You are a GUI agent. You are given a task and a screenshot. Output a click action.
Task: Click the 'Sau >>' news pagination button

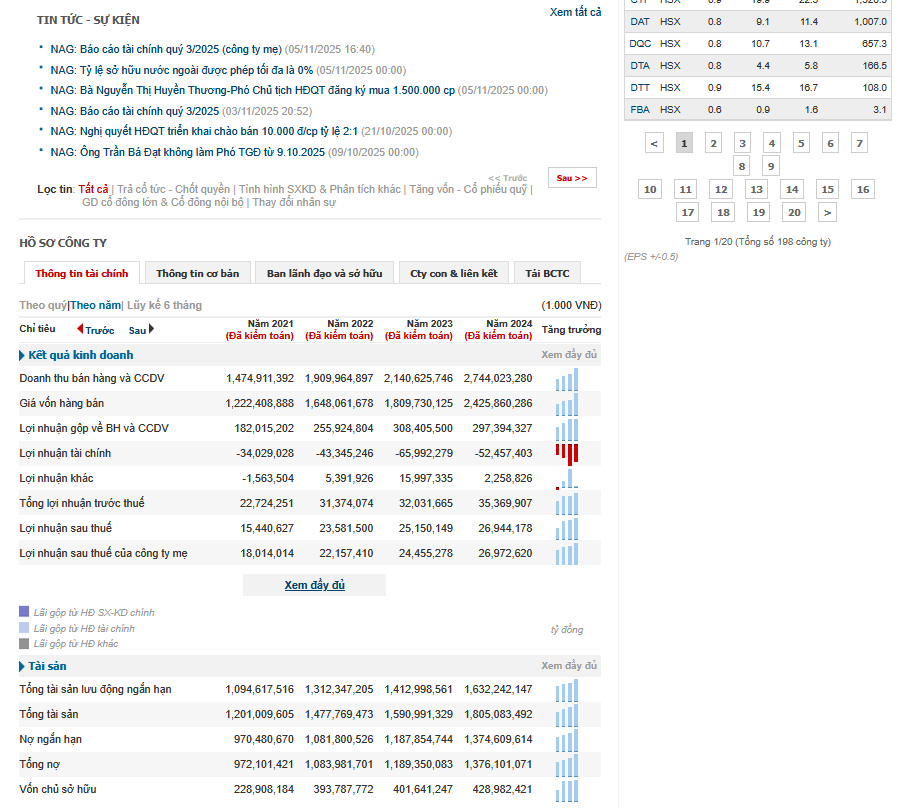pos(572,178)
